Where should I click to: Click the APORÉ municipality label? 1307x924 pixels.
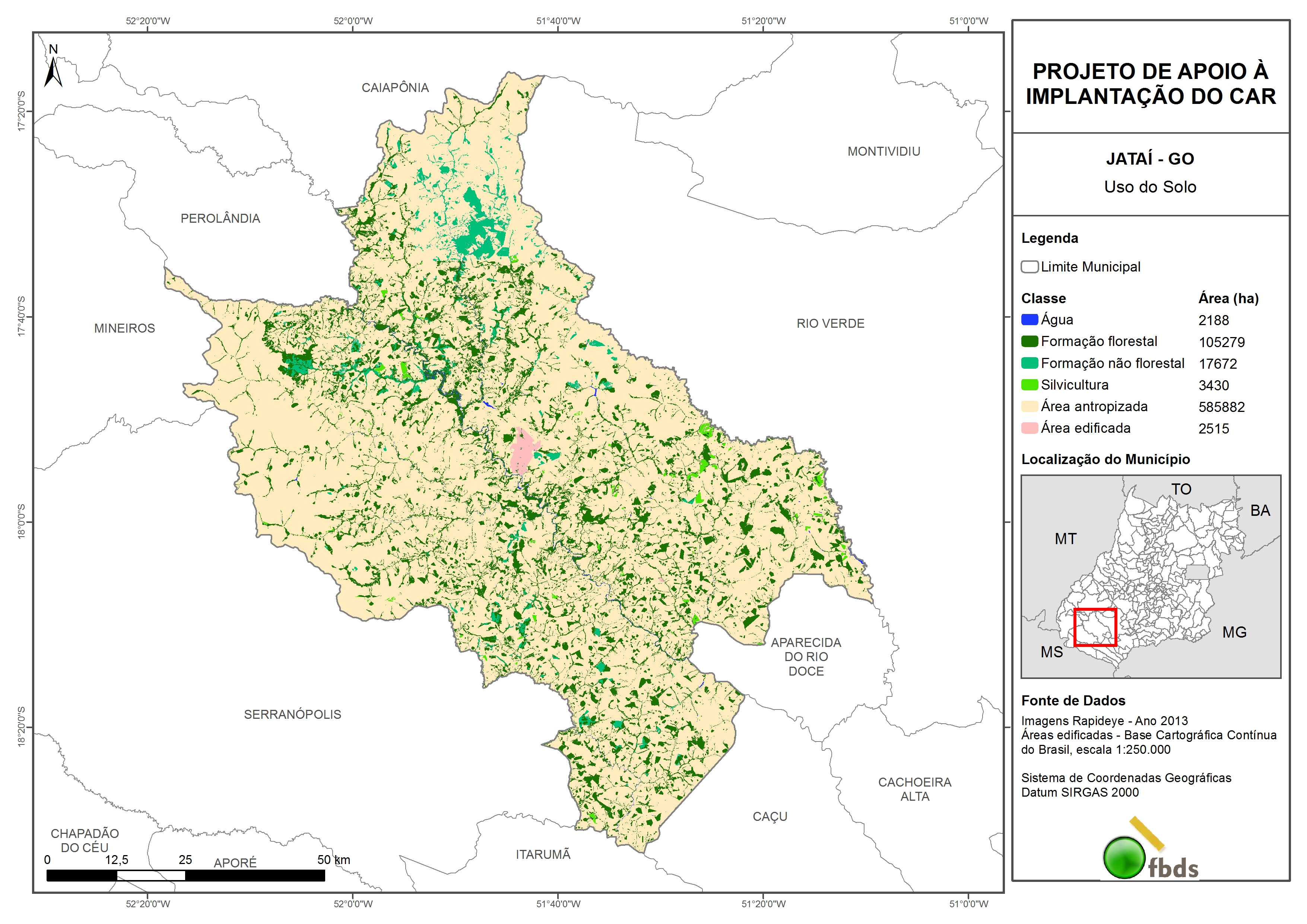pyautogui.click(x=235, y=863)
